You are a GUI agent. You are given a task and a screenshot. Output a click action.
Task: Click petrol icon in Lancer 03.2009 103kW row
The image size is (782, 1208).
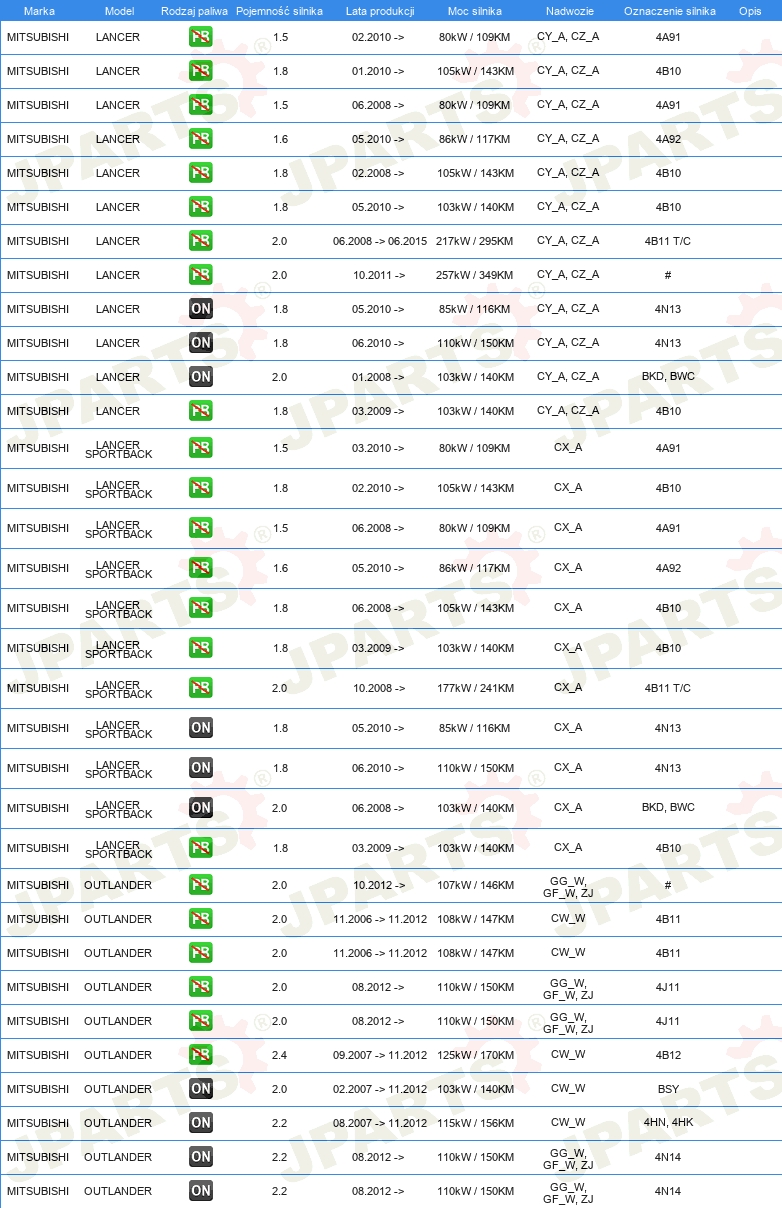(x=200, y=411)
